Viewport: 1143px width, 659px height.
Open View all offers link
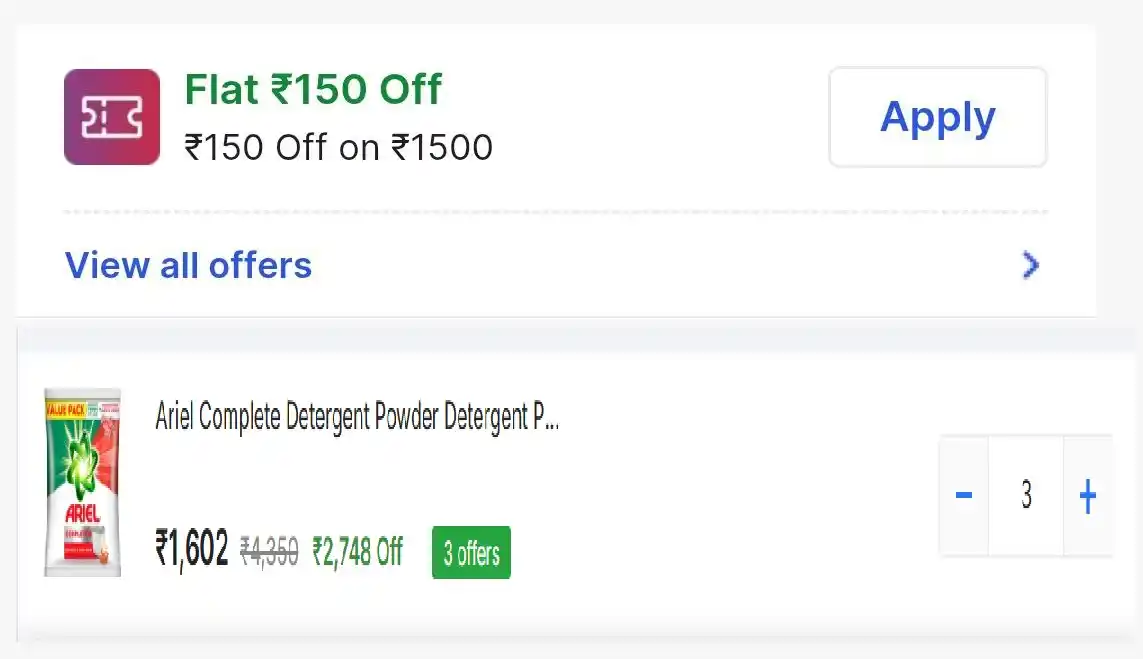pyautogui.click(x=188, y=265)
